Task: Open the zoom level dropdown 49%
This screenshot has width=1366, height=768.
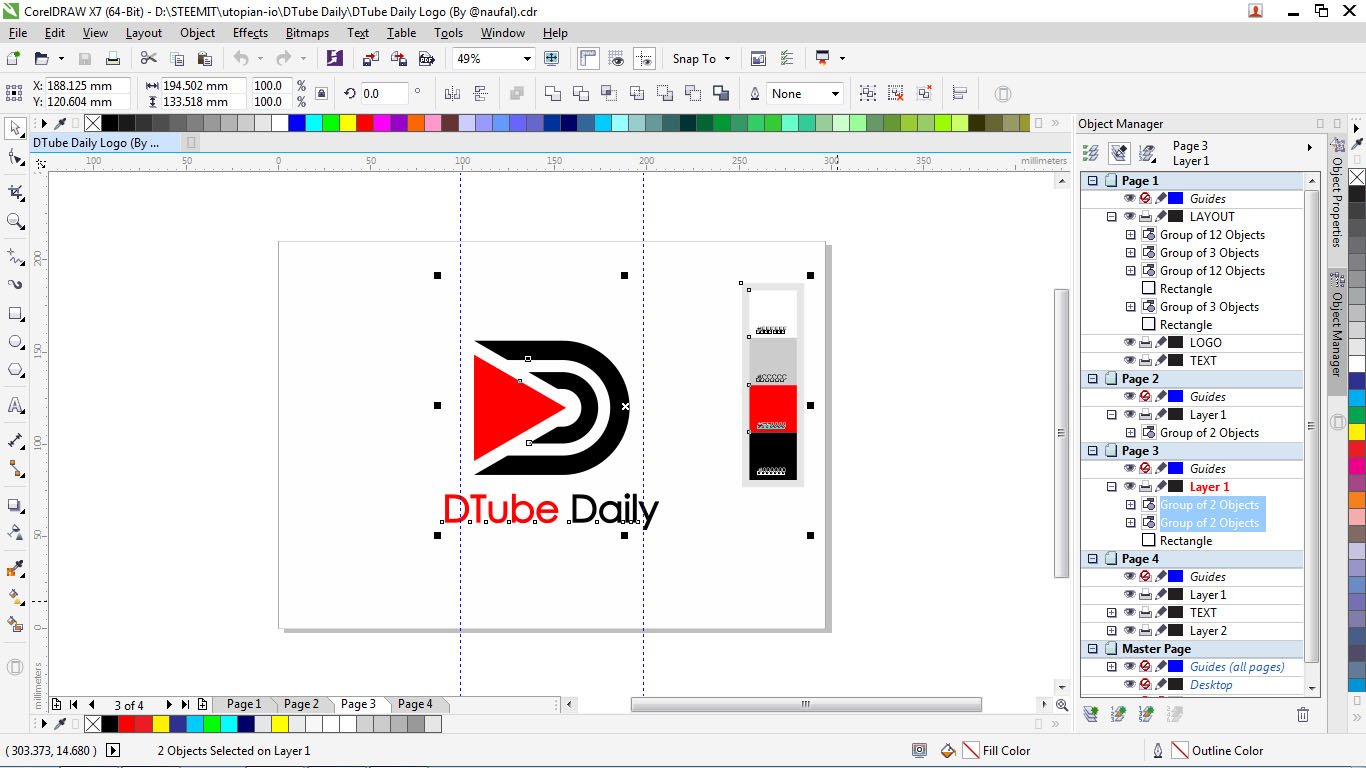Action: point(527,59)
